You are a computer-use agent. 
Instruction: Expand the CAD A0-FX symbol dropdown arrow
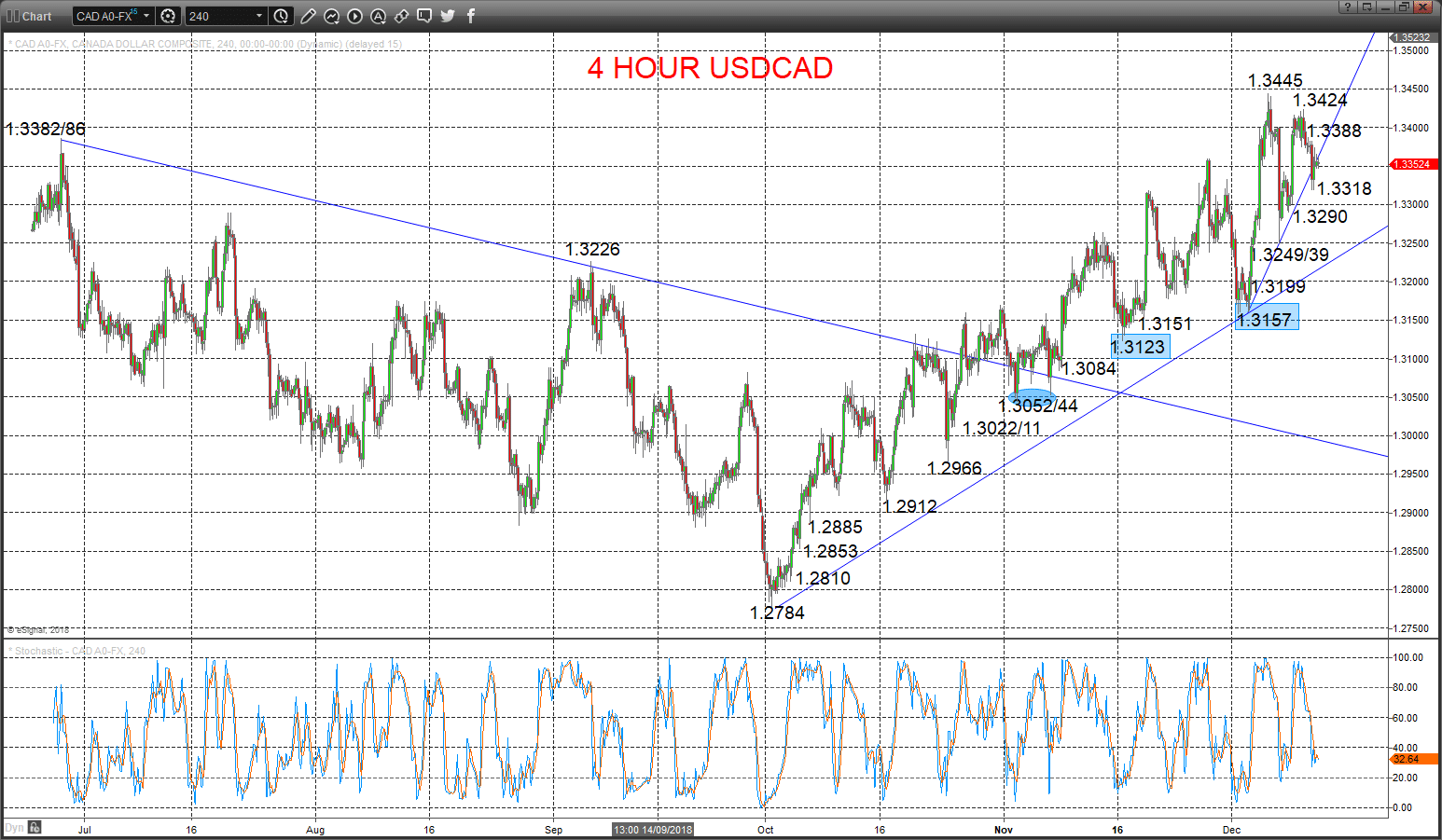(146, 16)
